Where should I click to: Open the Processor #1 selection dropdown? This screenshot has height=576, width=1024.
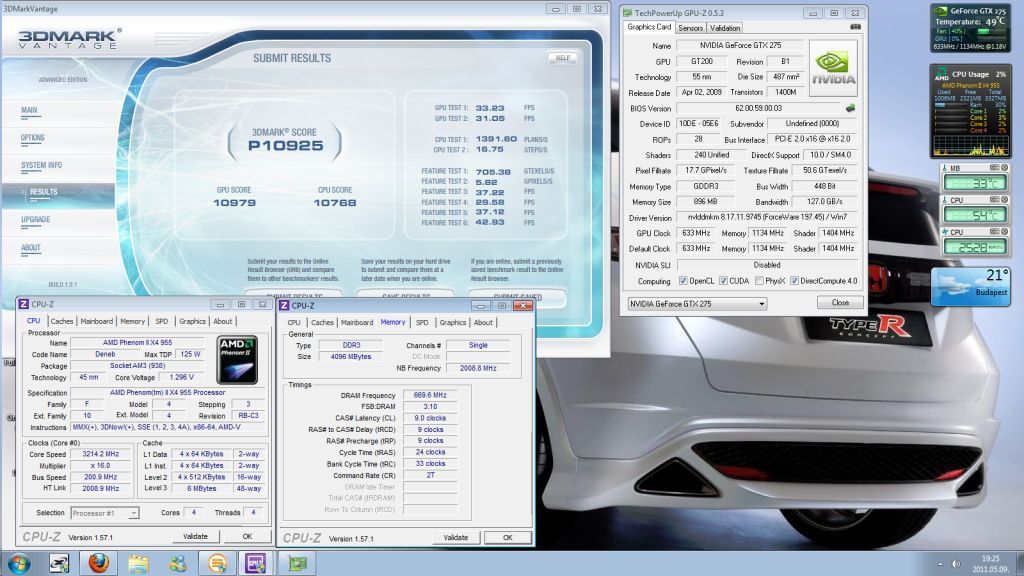pyautogui.click(x=104, y=513)
